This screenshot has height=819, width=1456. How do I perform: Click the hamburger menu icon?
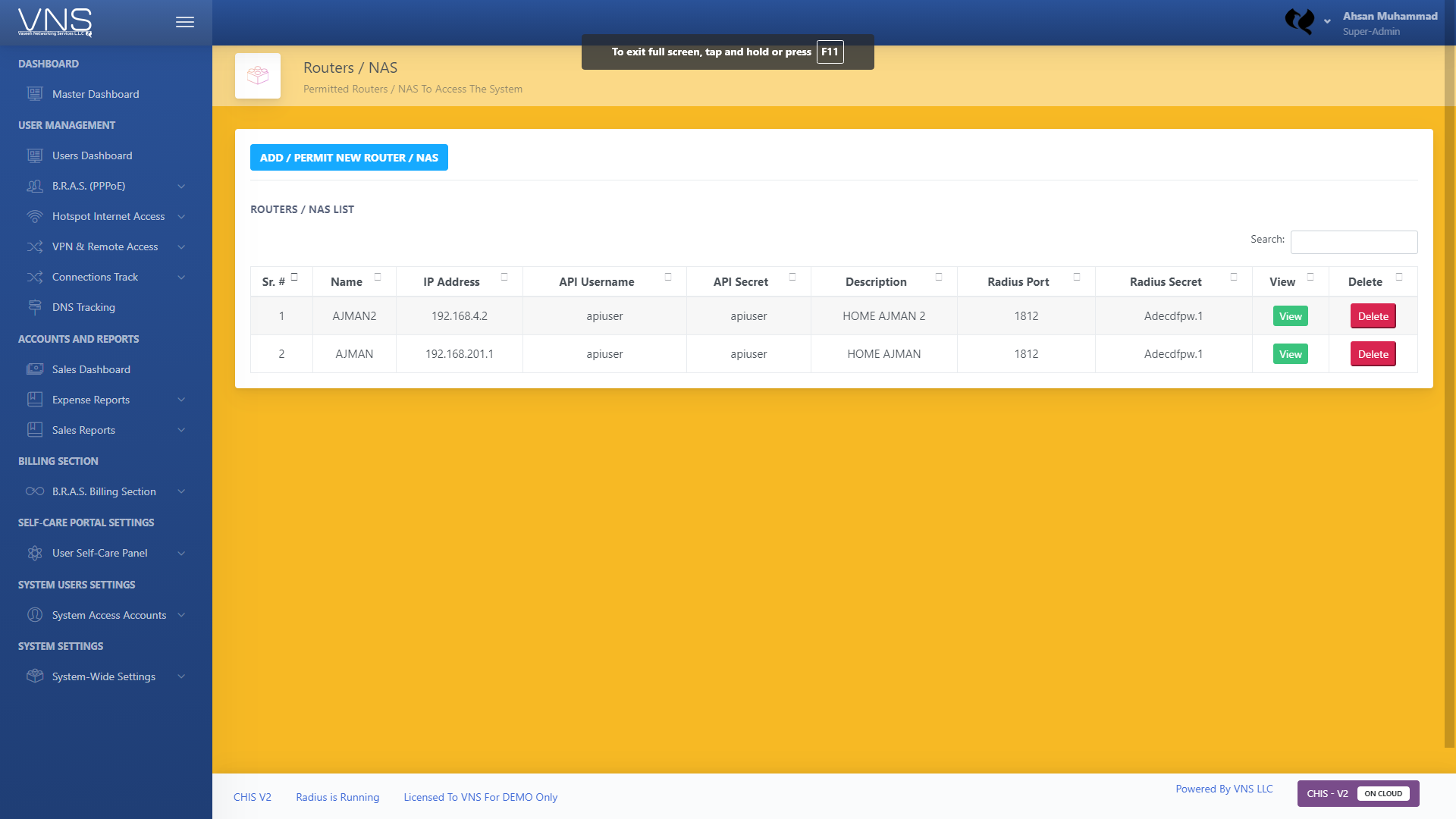coord(184,22)
